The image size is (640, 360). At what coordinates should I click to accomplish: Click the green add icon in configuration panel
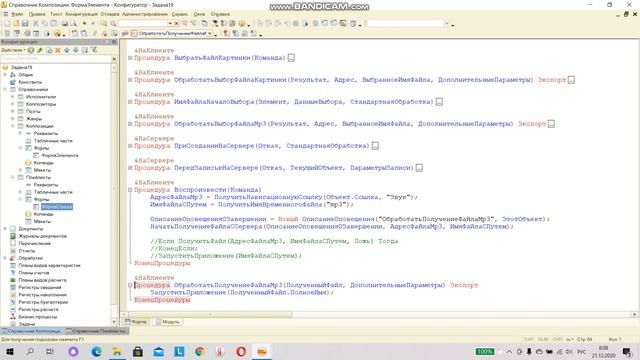pyautogui.click(x=31, y=50)
